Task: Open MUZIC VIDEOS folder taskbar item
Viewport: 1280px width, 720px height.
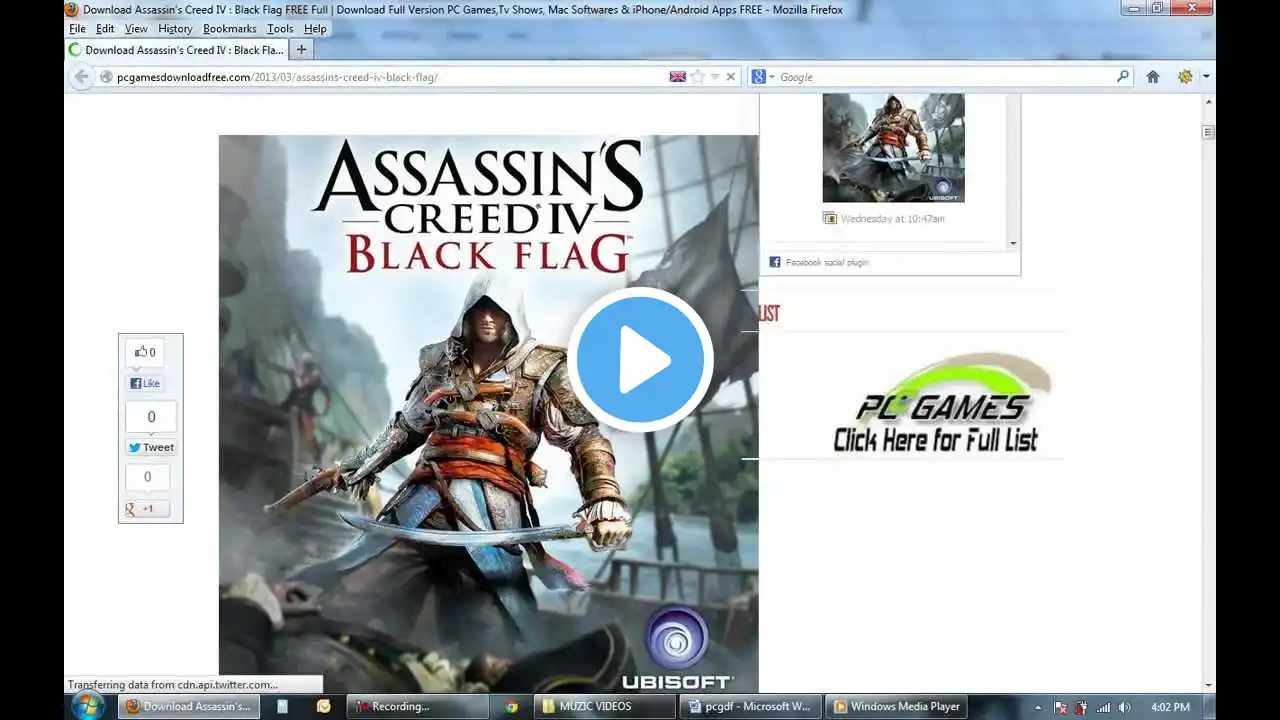Action: pyautogui.click(x=605, y=707)
